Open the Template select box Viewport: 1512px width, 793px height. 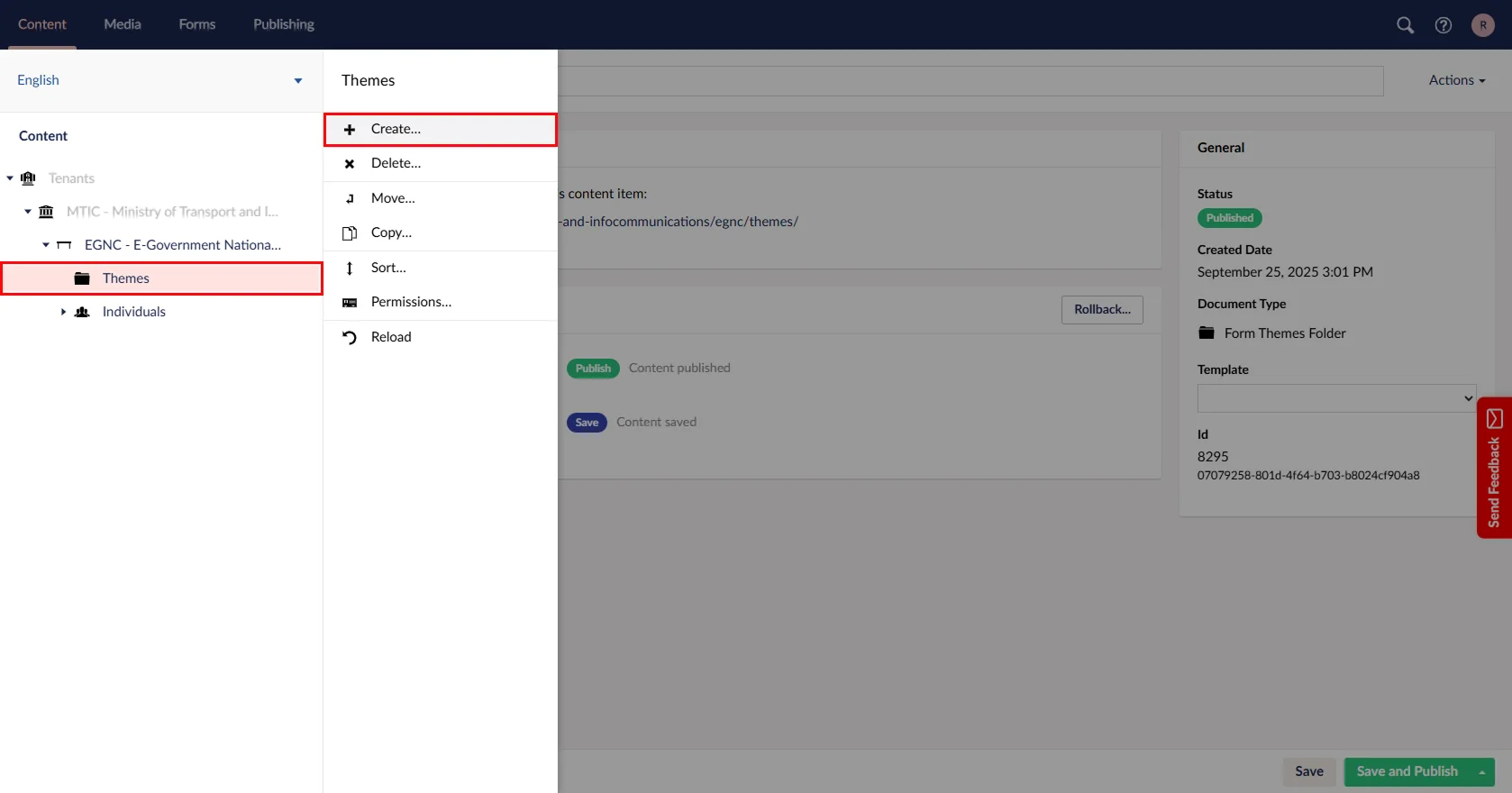[1335, 398]
